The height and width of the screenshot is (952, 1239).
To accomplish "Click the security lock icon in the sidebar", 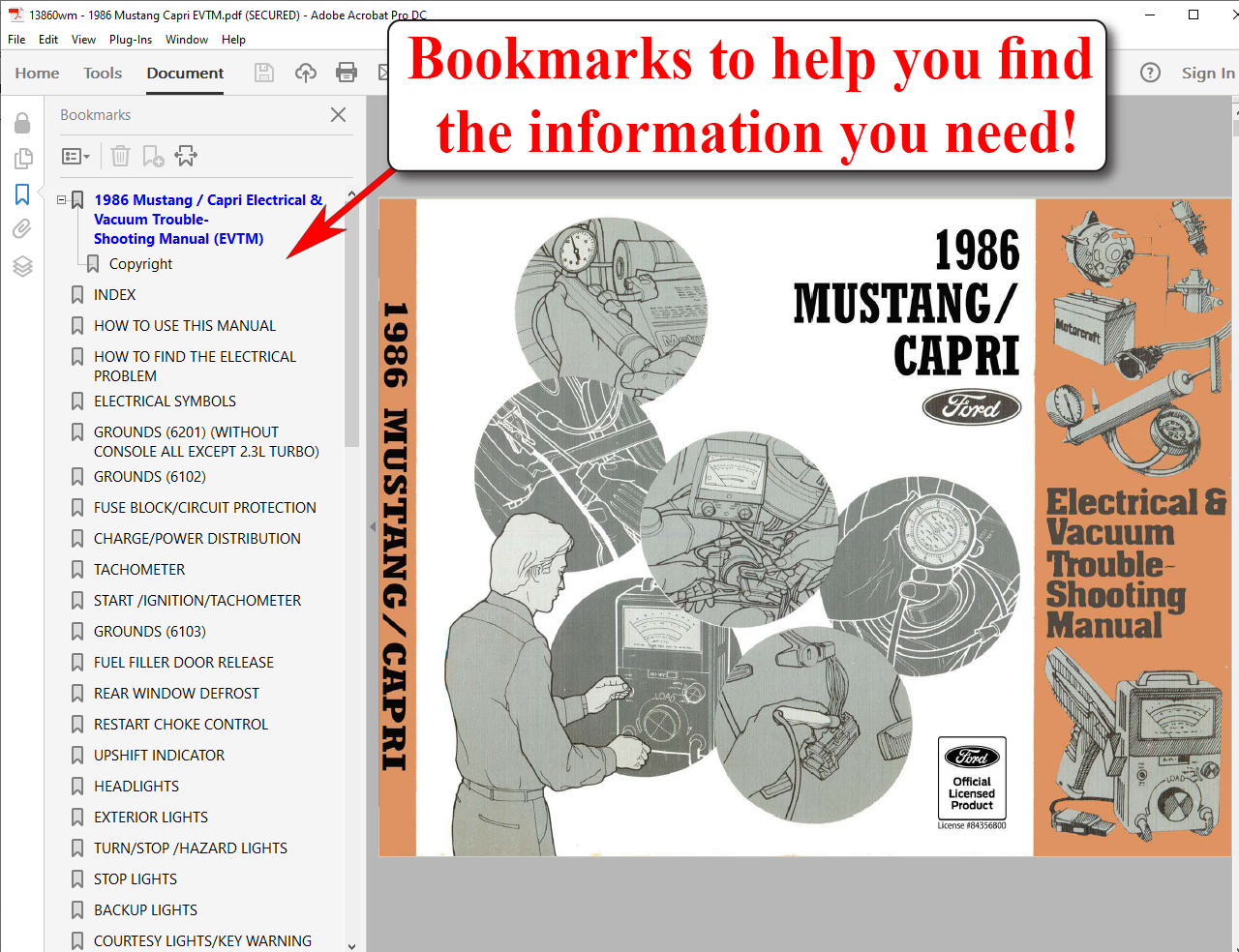I will point(22,123).
